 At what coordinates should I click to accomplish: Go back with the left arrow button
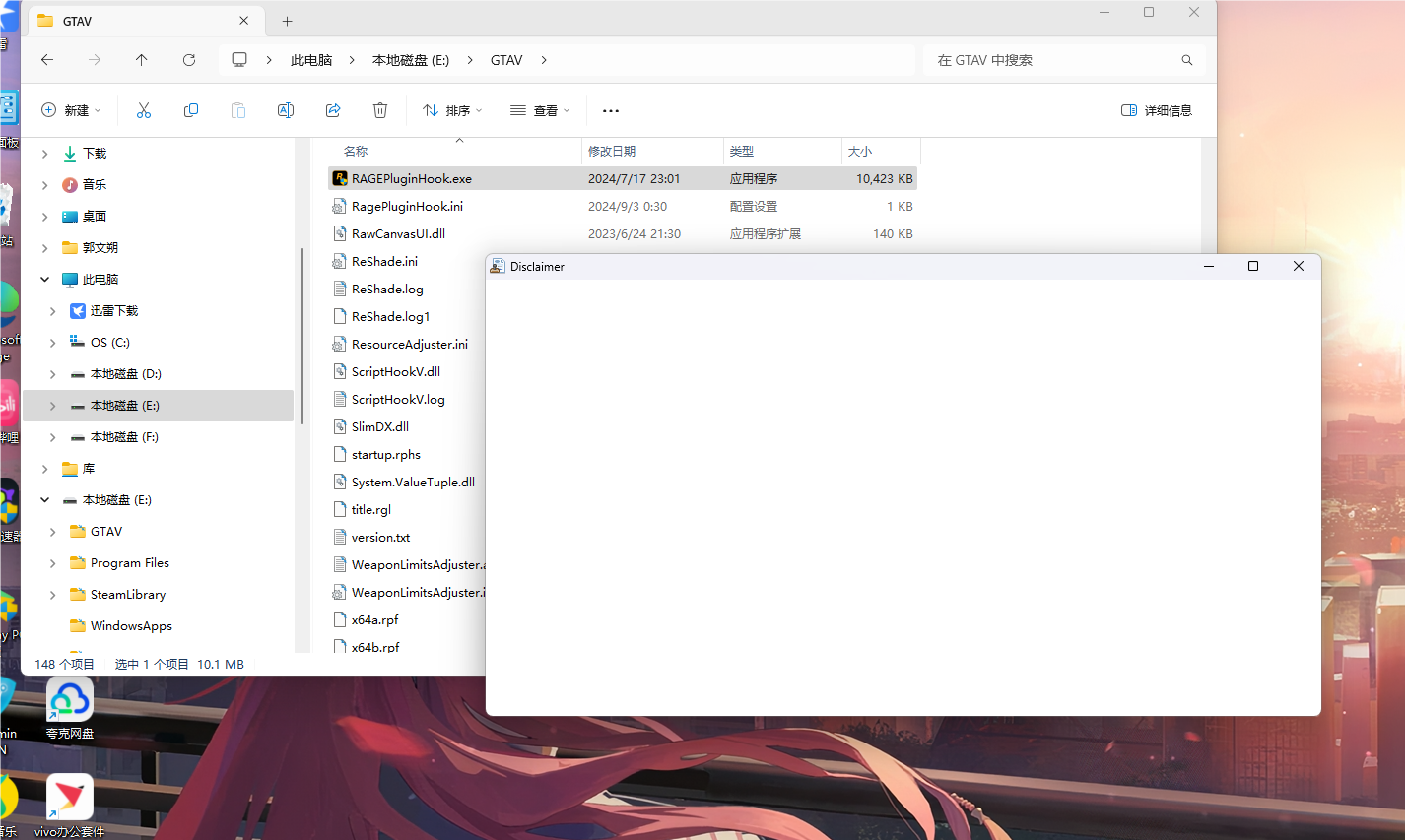click(47, 60)
